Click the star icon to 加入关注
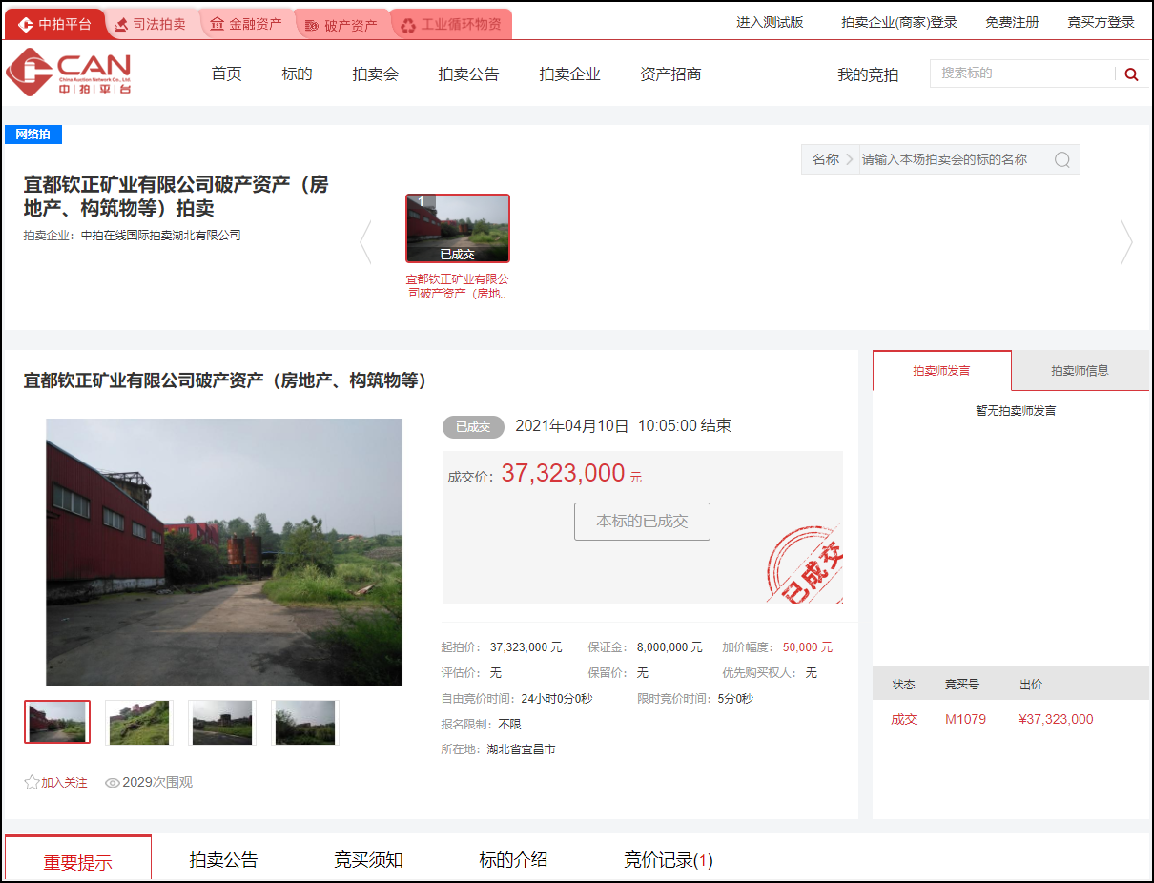The height and width of the screenshot is (883, 1154). coord(32,782)
